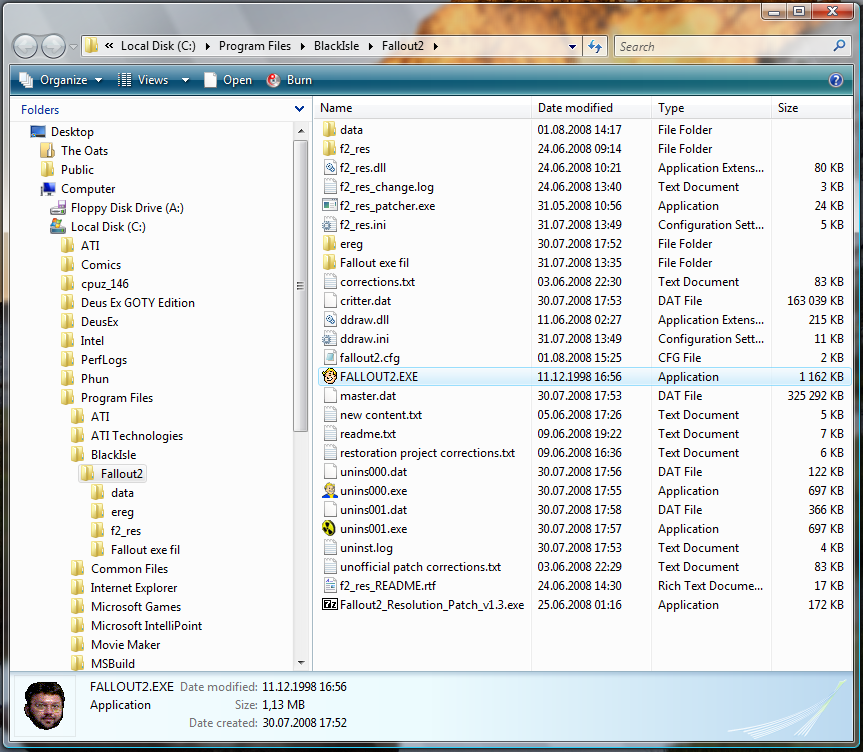Click the master.dat file icon

pos(330,396)
